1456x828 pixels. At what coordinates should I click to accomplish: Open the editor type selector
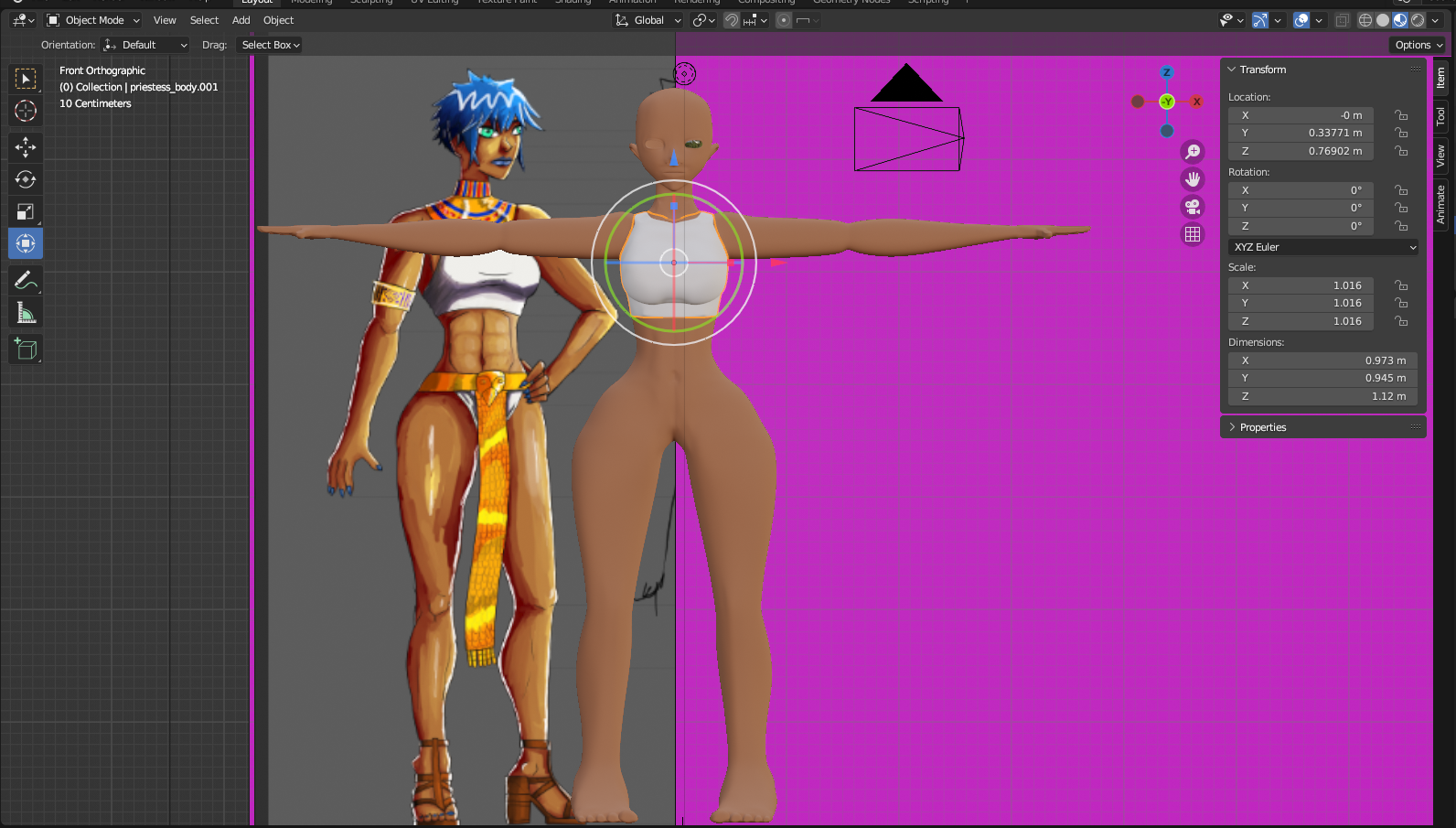point(23,20)
